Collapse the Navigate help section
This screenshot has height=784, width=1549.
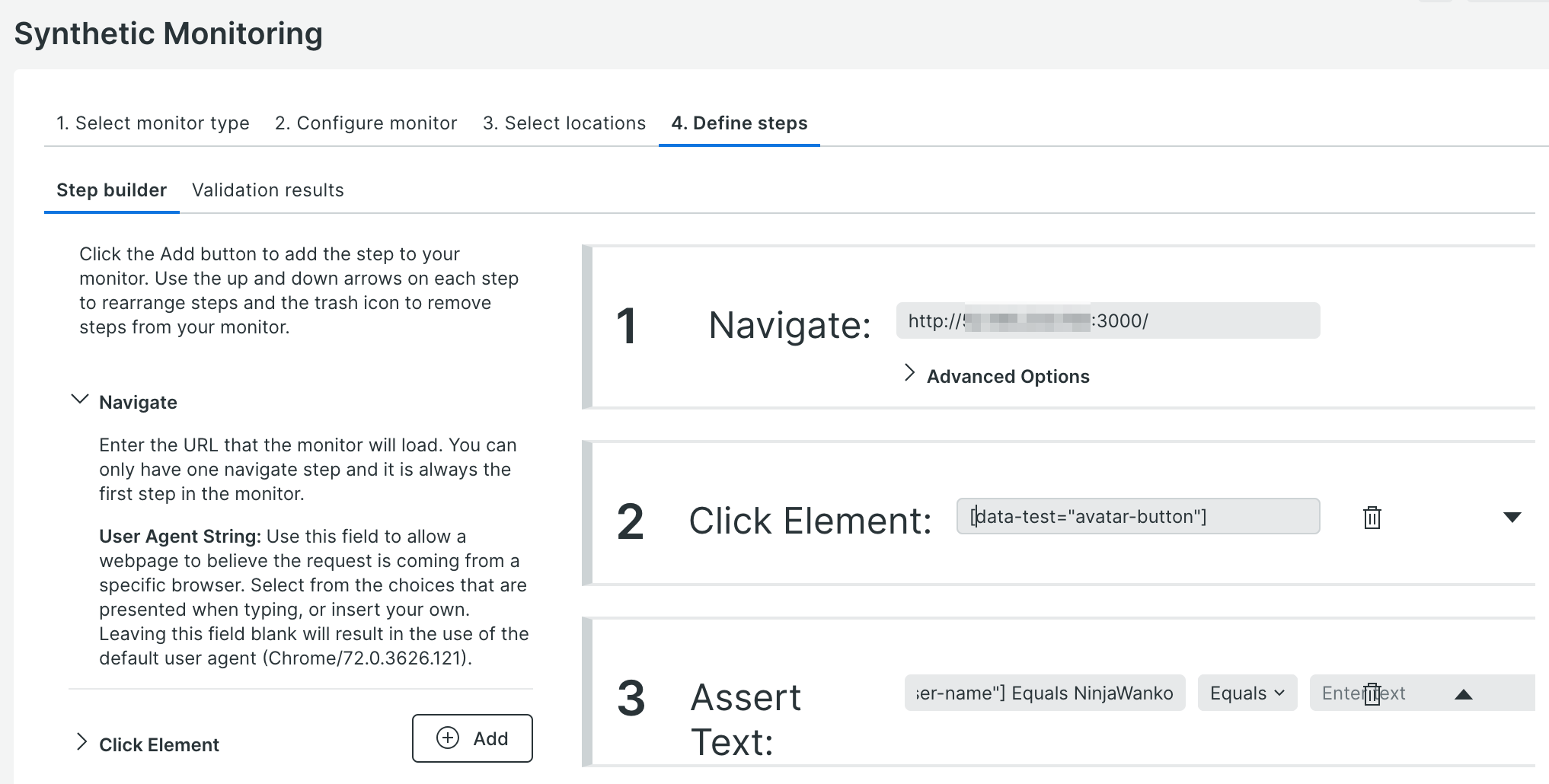[x=80, y=400]
